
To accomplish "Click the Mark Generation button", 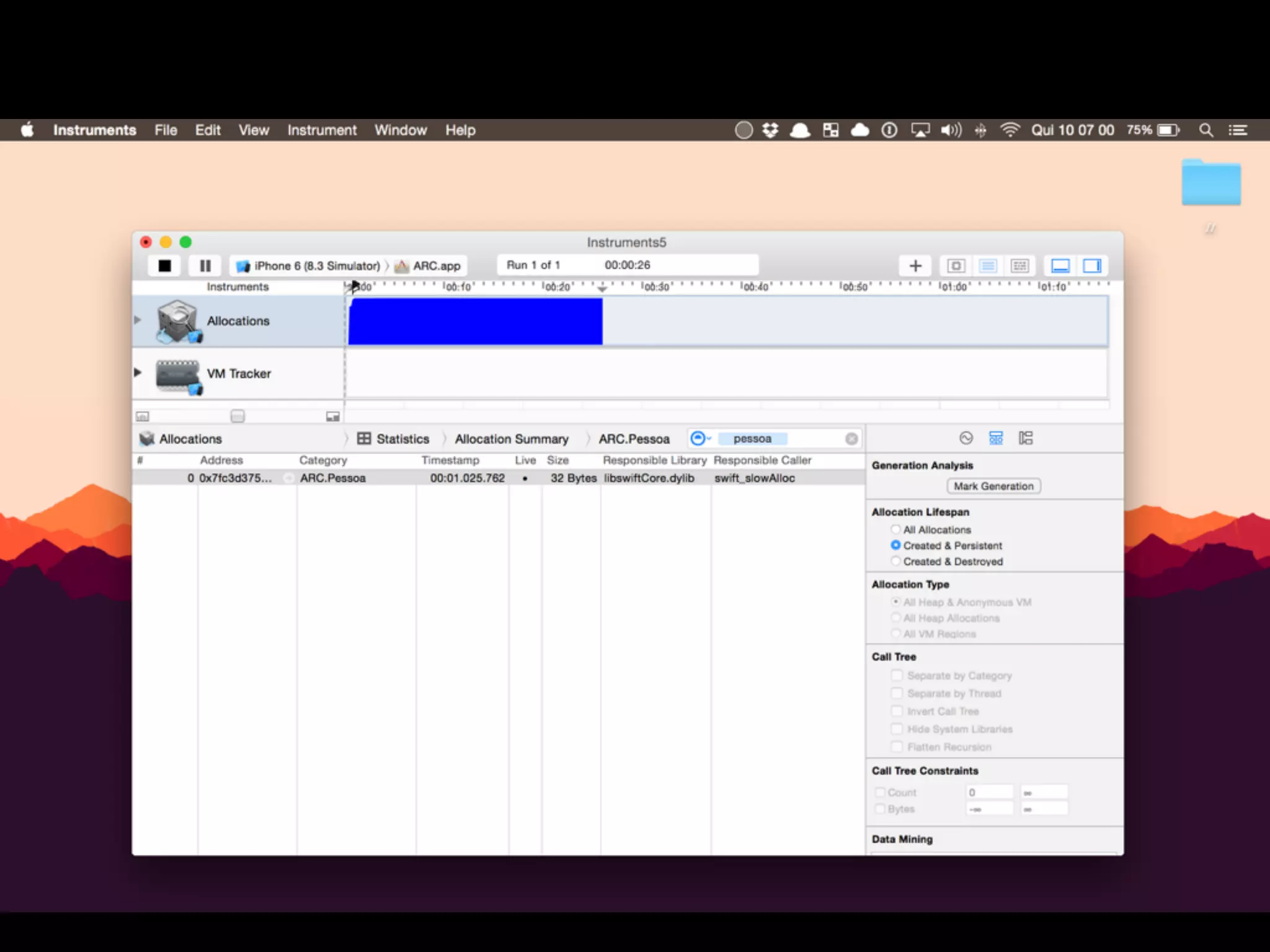I will pyautogui.click(x=993, y=487).
